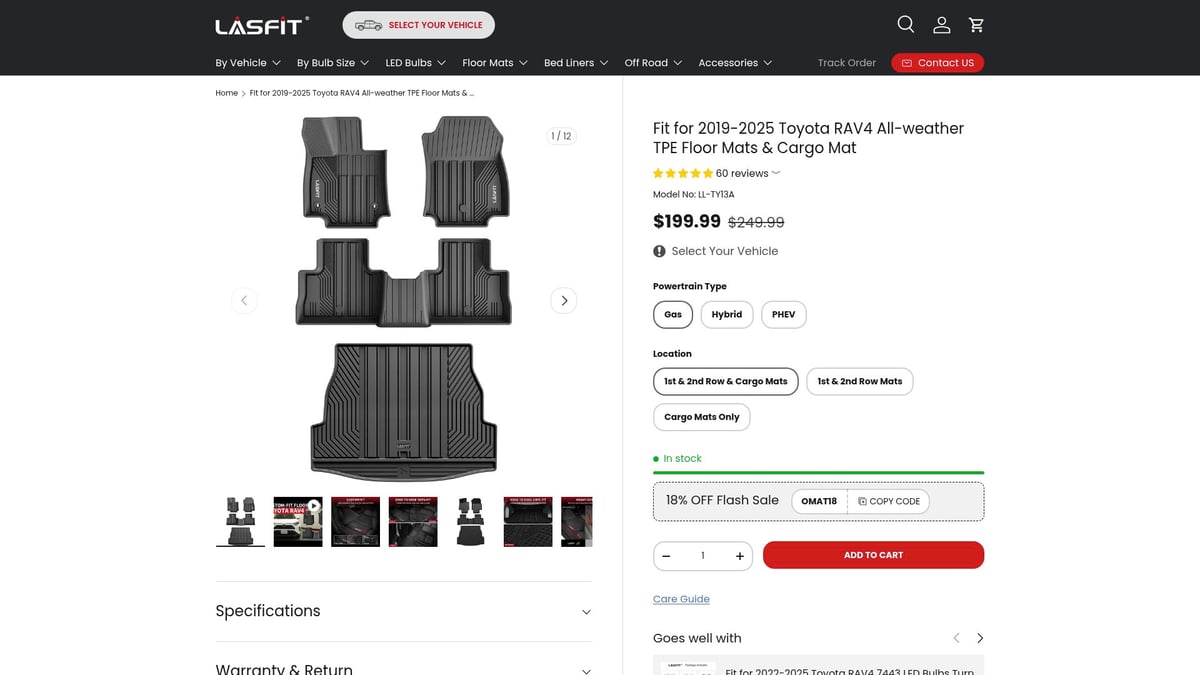Click the video thumbnail in image gallery
1200x675 pixels.
[x=298, y=521]
